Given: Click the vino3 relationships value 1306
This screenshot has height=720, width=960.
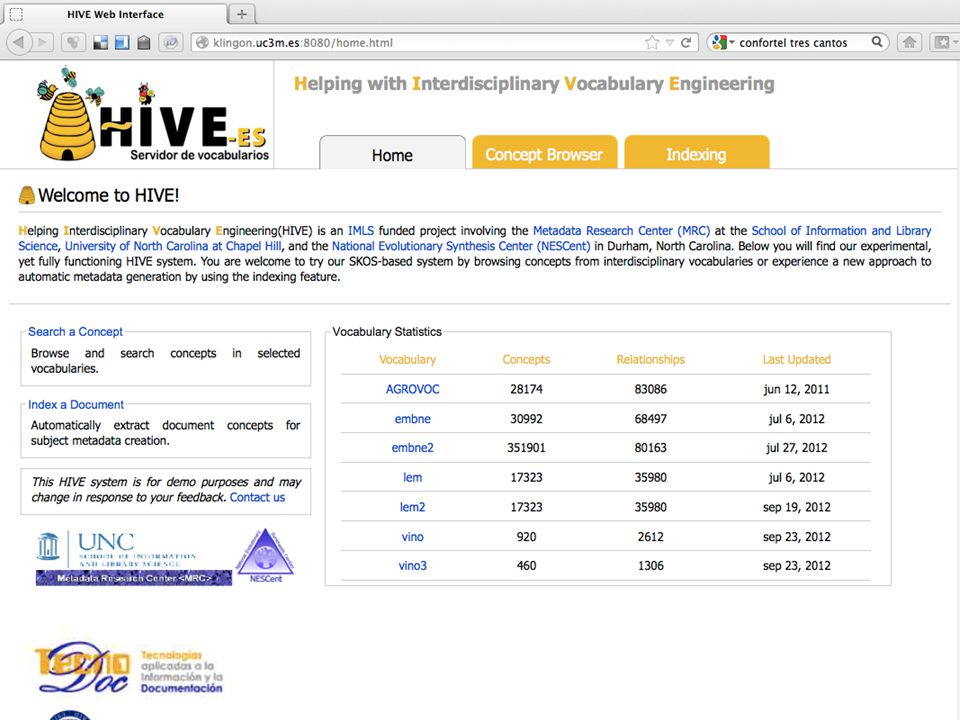Looking at the screenshot, I should pos(650,566).
